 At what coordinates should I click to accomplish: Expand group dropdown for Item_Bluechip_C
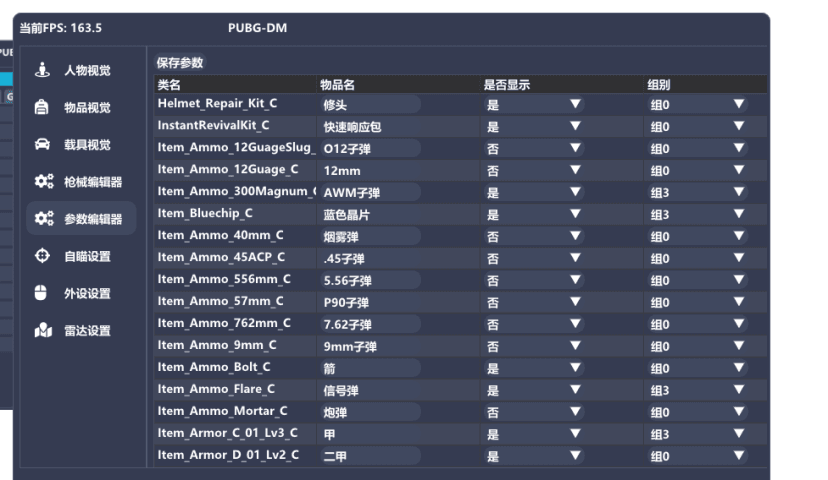(697, 214)
